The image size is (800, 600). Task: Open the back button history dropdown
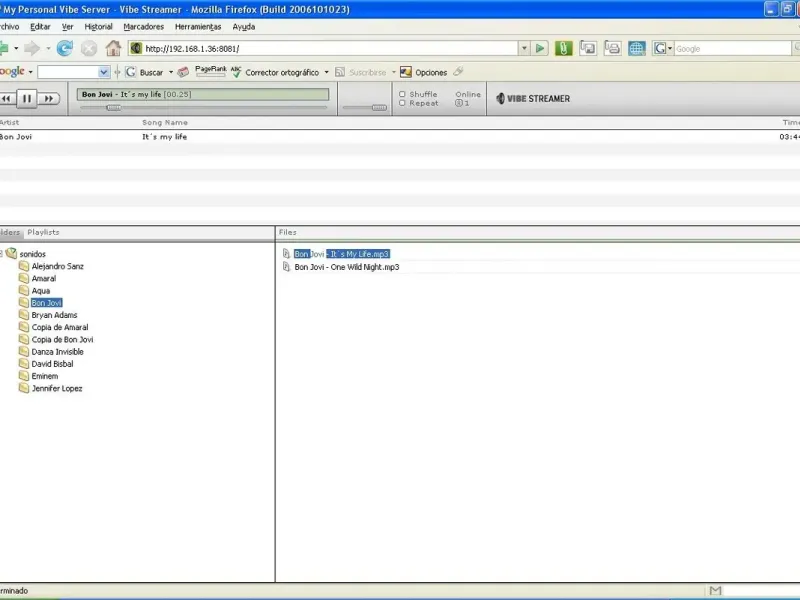pos(16,48)
